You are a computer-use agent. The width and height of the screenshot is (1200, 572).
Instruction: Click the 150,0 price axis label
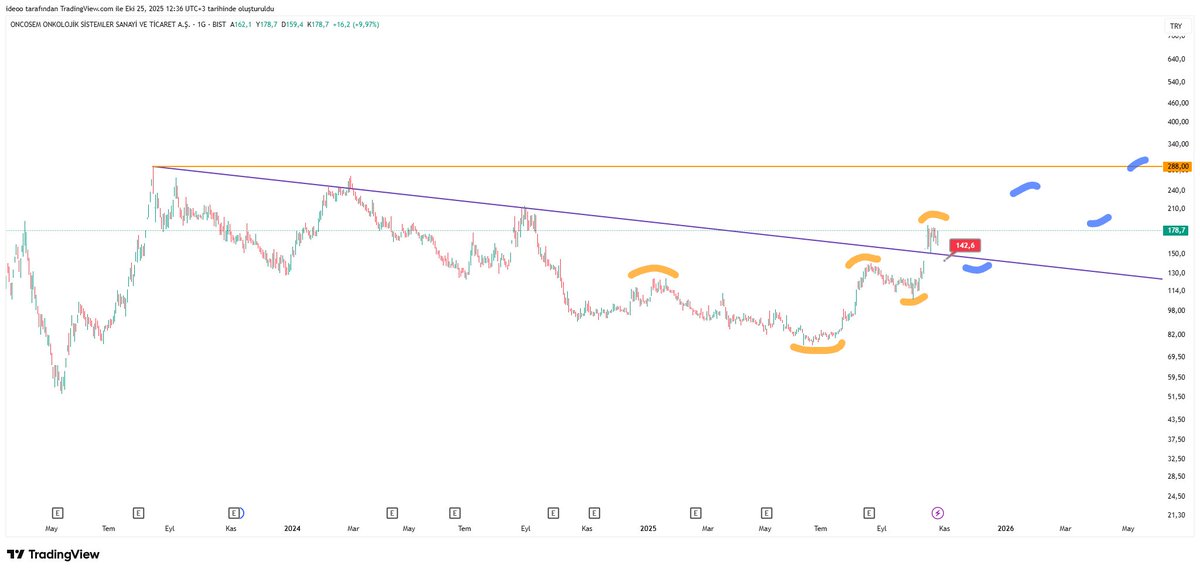[1176, 253]
